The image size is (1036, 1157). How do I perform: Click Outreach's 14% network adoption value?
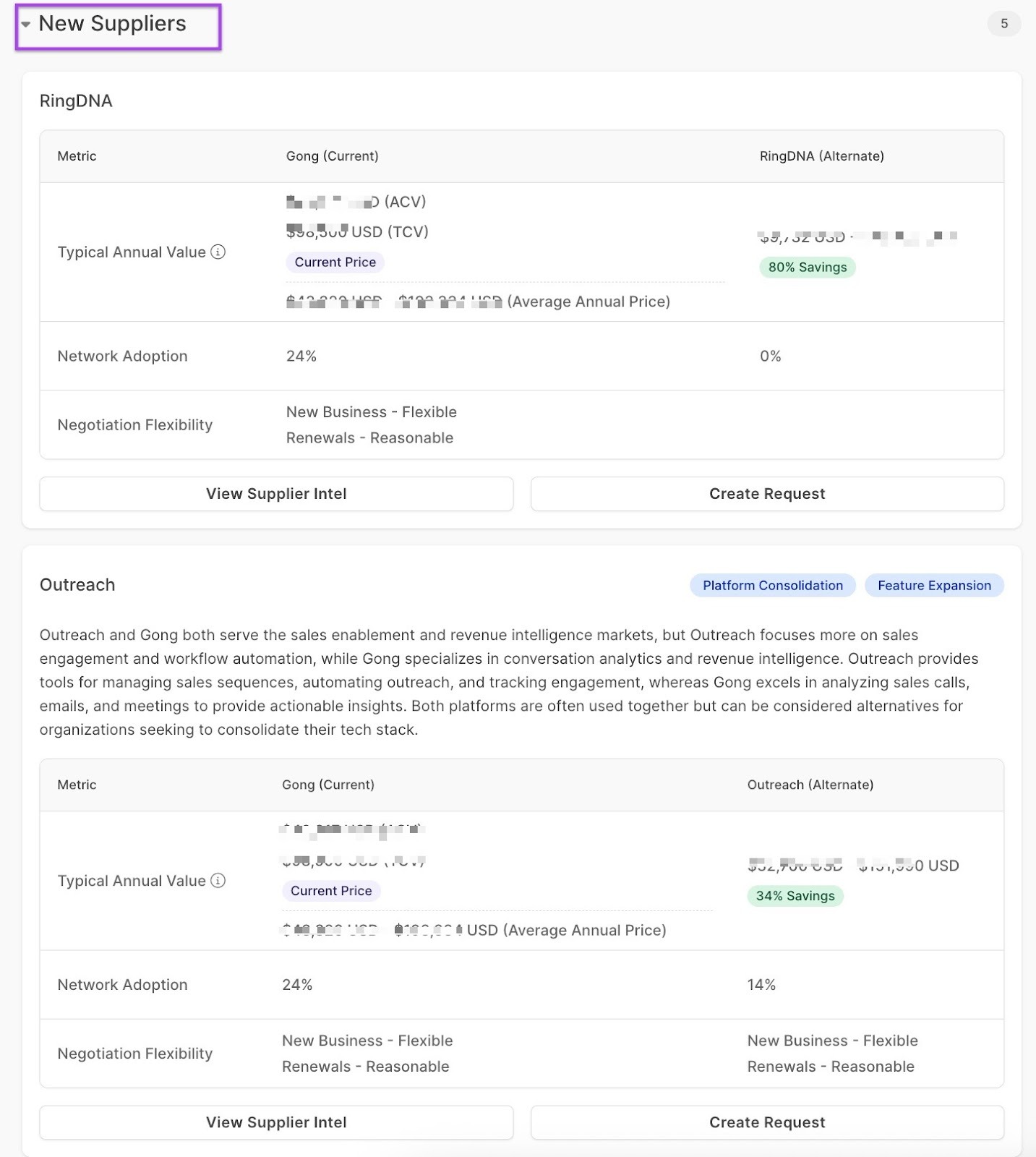pyautogui.click(x=761, y=985)
